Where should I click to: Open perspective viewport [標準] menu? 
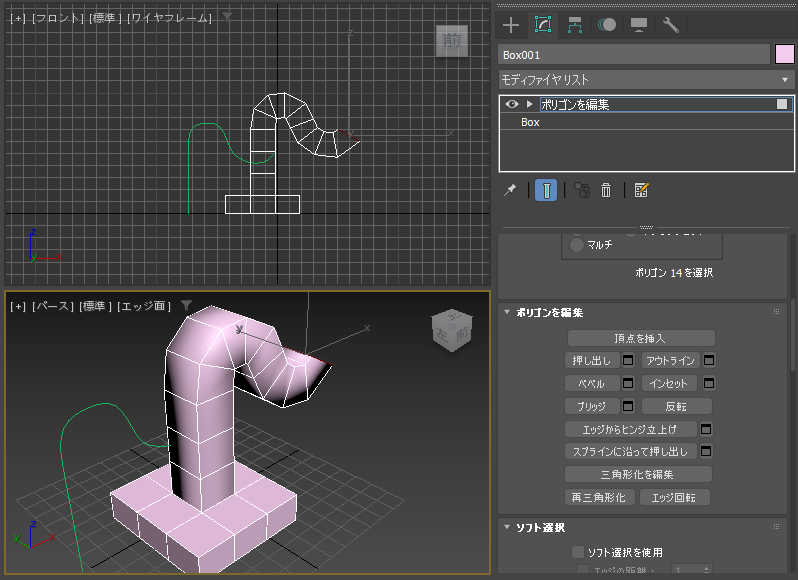click(95, 306)
